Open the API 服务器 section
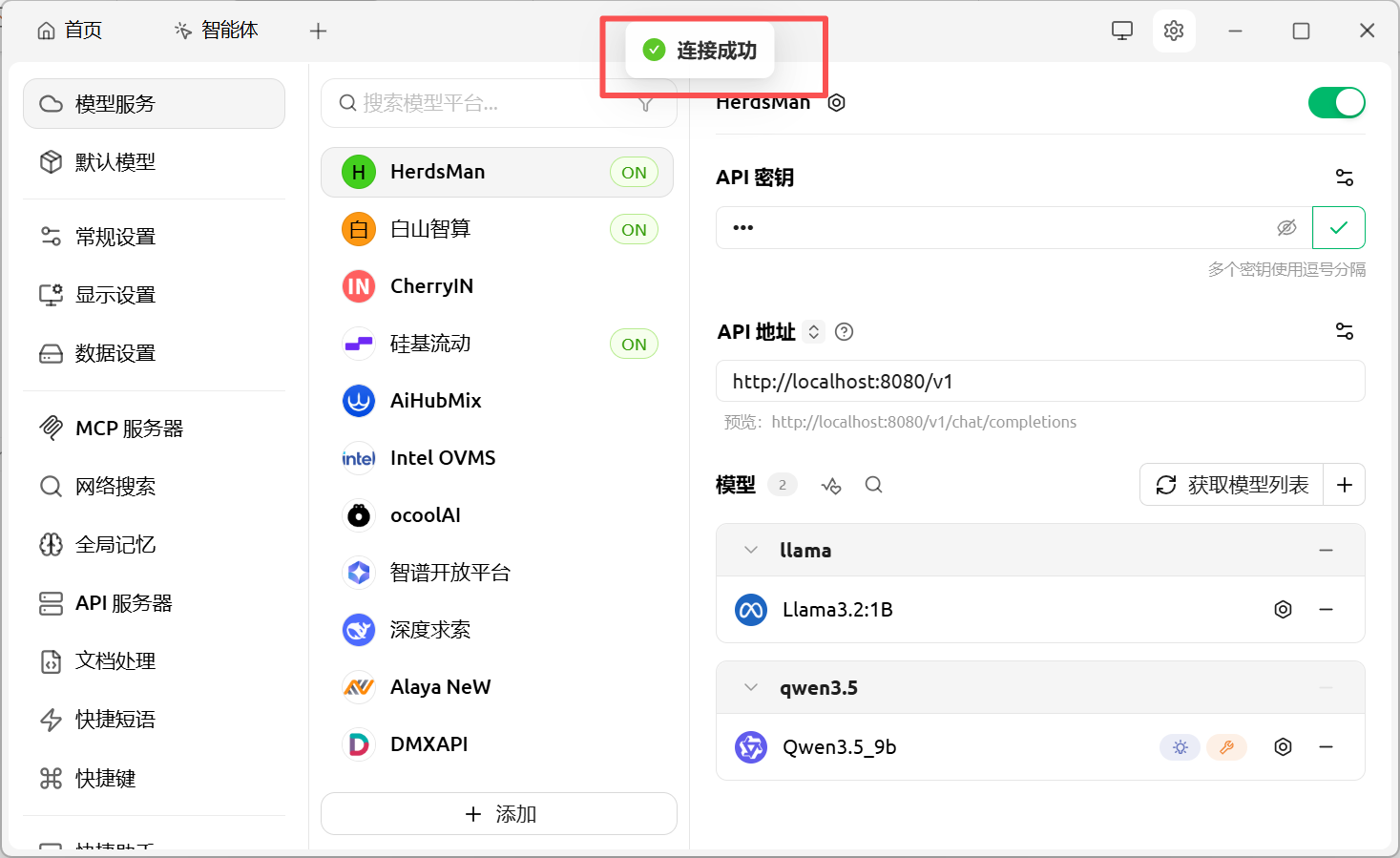Viewport: 1400px width, 858px height. (x=154, y=603)
